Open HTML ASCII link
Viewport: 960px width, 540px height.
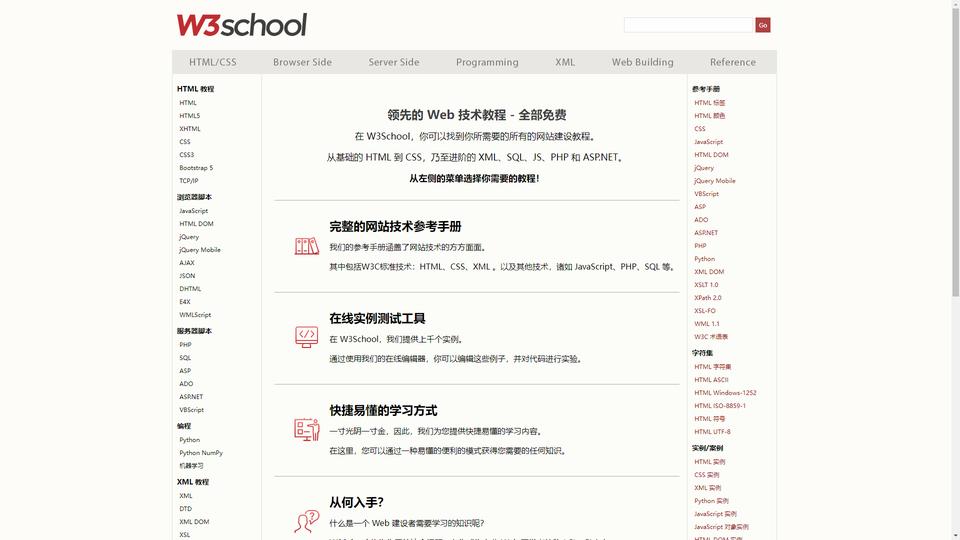pos(711,380)
